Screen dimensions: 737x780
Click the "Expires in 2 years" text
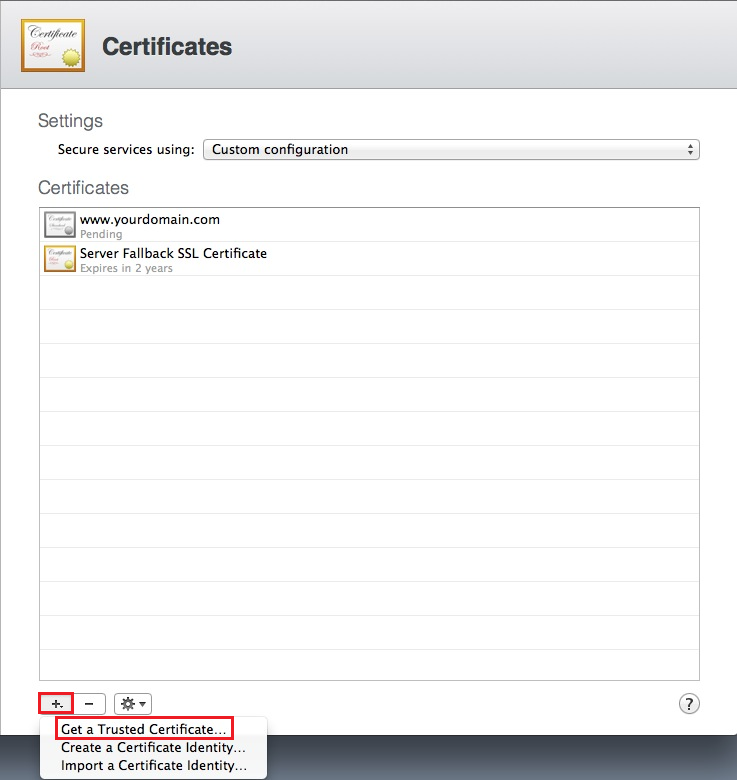(126, 268)
